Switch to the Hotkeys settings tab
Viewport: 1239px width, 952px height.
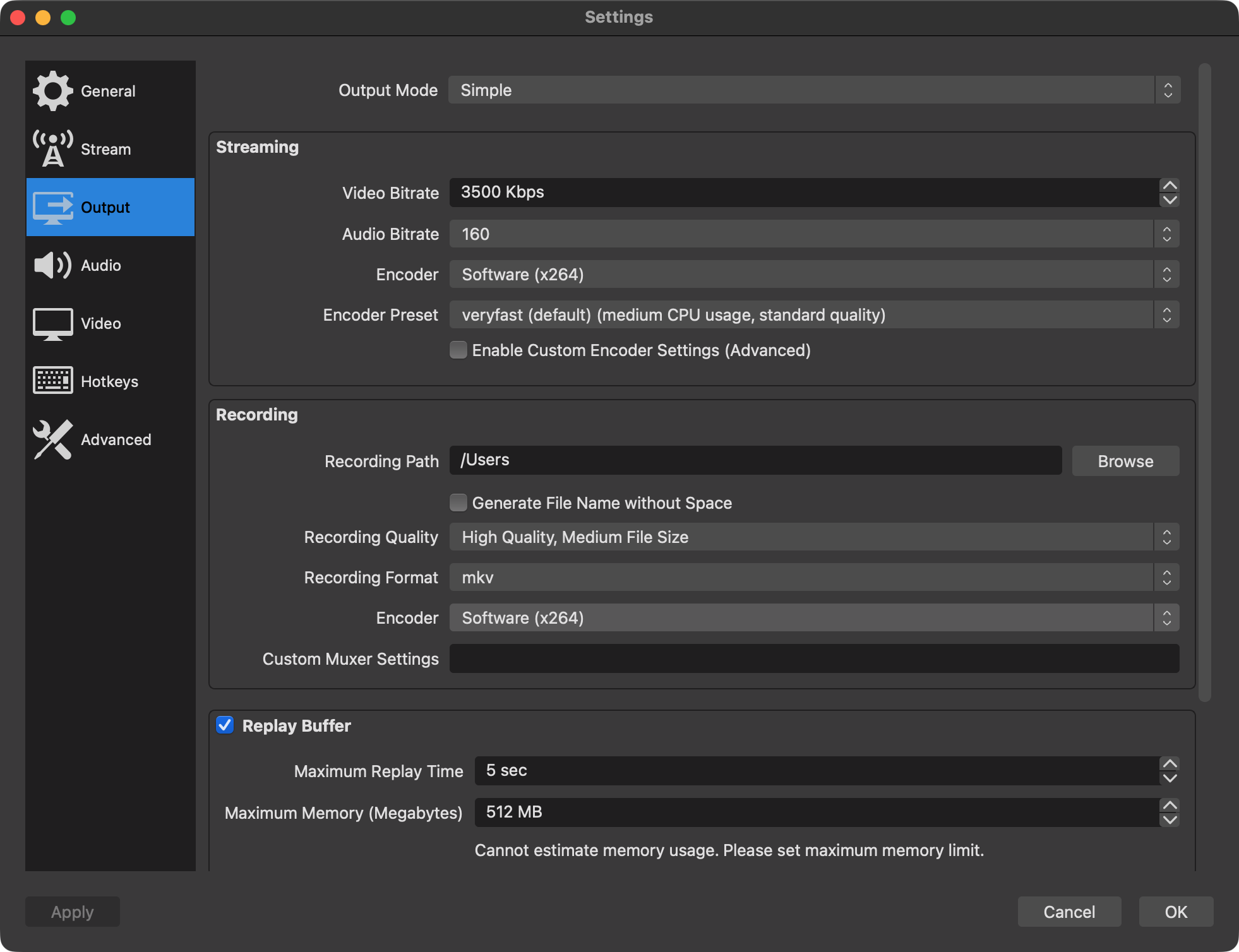[109, 381]
